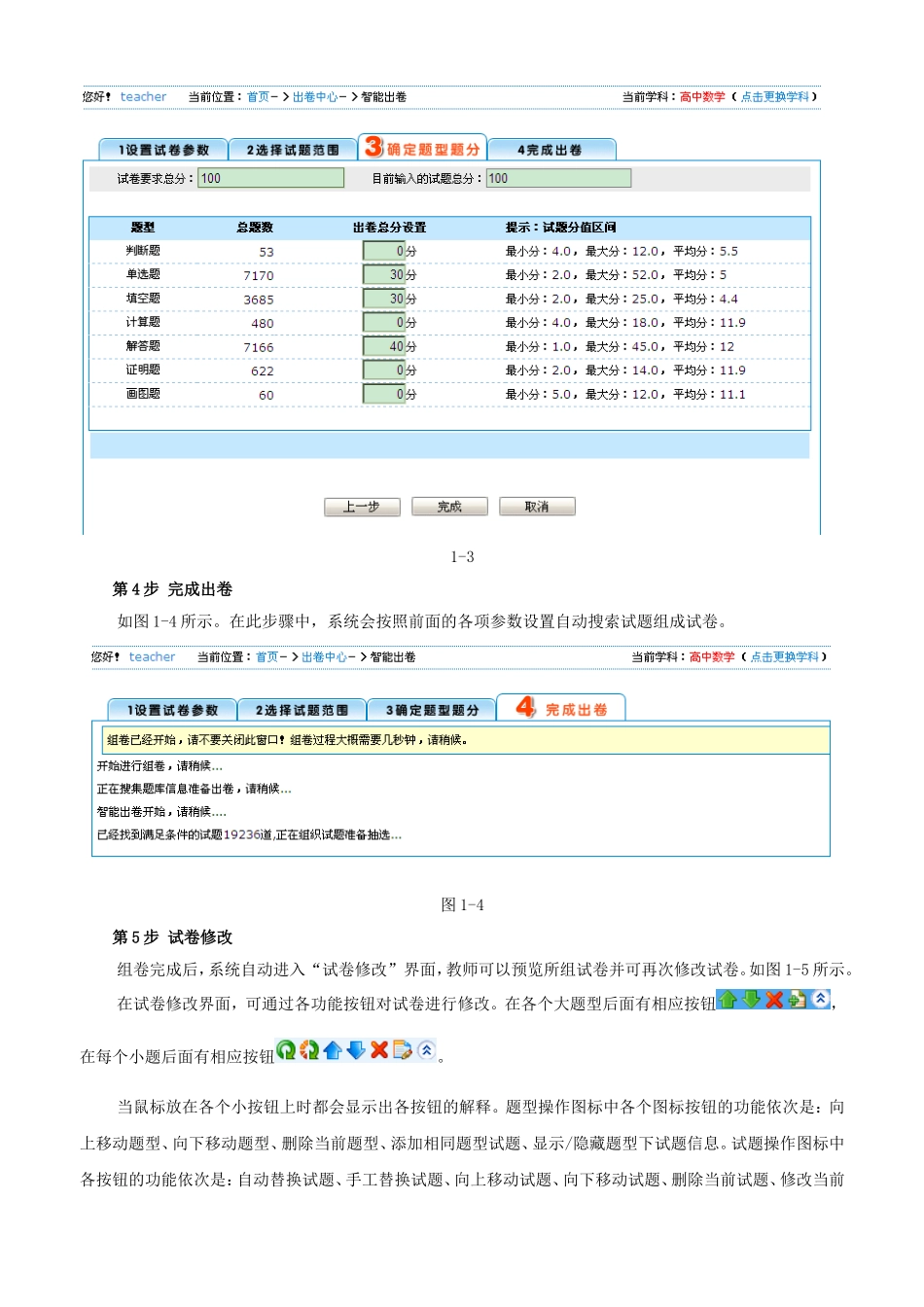Open tab 3确定题型题分 in the lower screenshot
Image resolution: width=924 pixels, height=1307 pixels.
[x=432, y=710]
